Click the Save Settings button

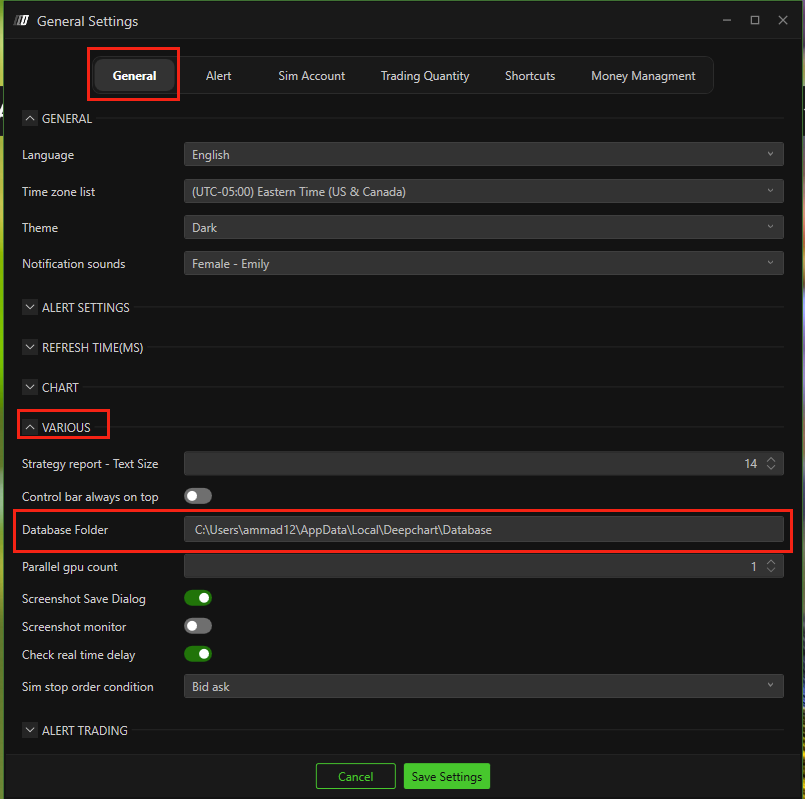point(447,777)
